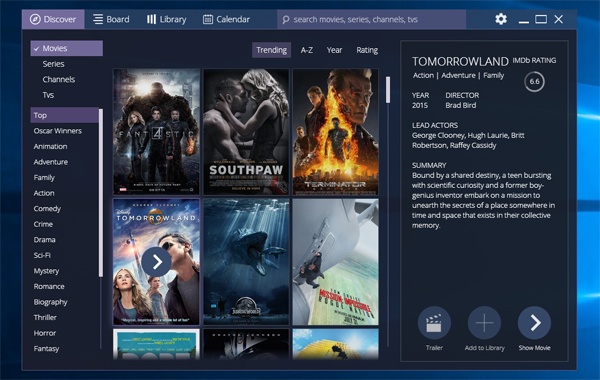The height and width of the screenshot is (380, 600).
Task: Click the Calendar icon in the top bar
Action: pyautogui.click(x=208, y=19)
